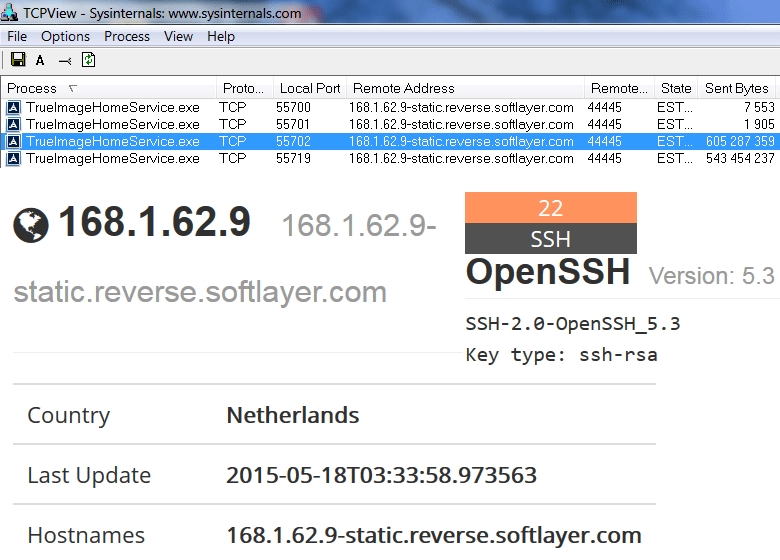The width and height of the screenshot is (780, 560).
Task: Click the Sent Bytes value 543 454 237
Action: [x=740, y=158]
